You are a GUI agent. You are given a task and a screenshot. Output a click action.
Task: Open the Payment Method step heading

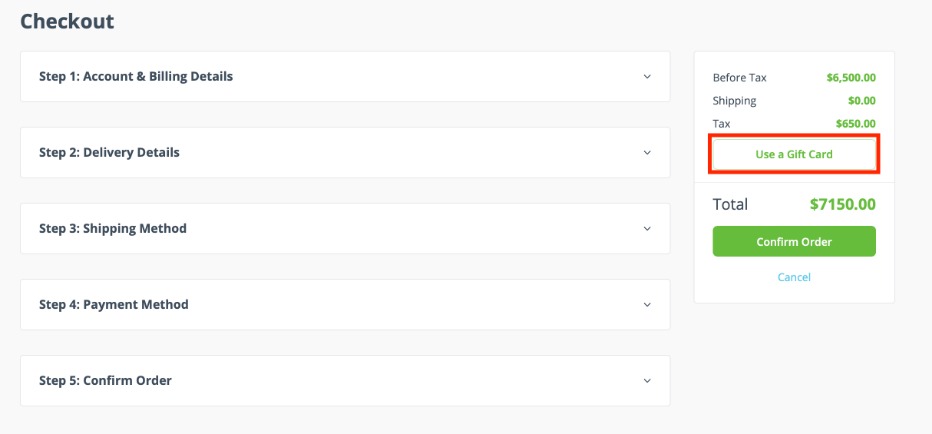(114, 305)
